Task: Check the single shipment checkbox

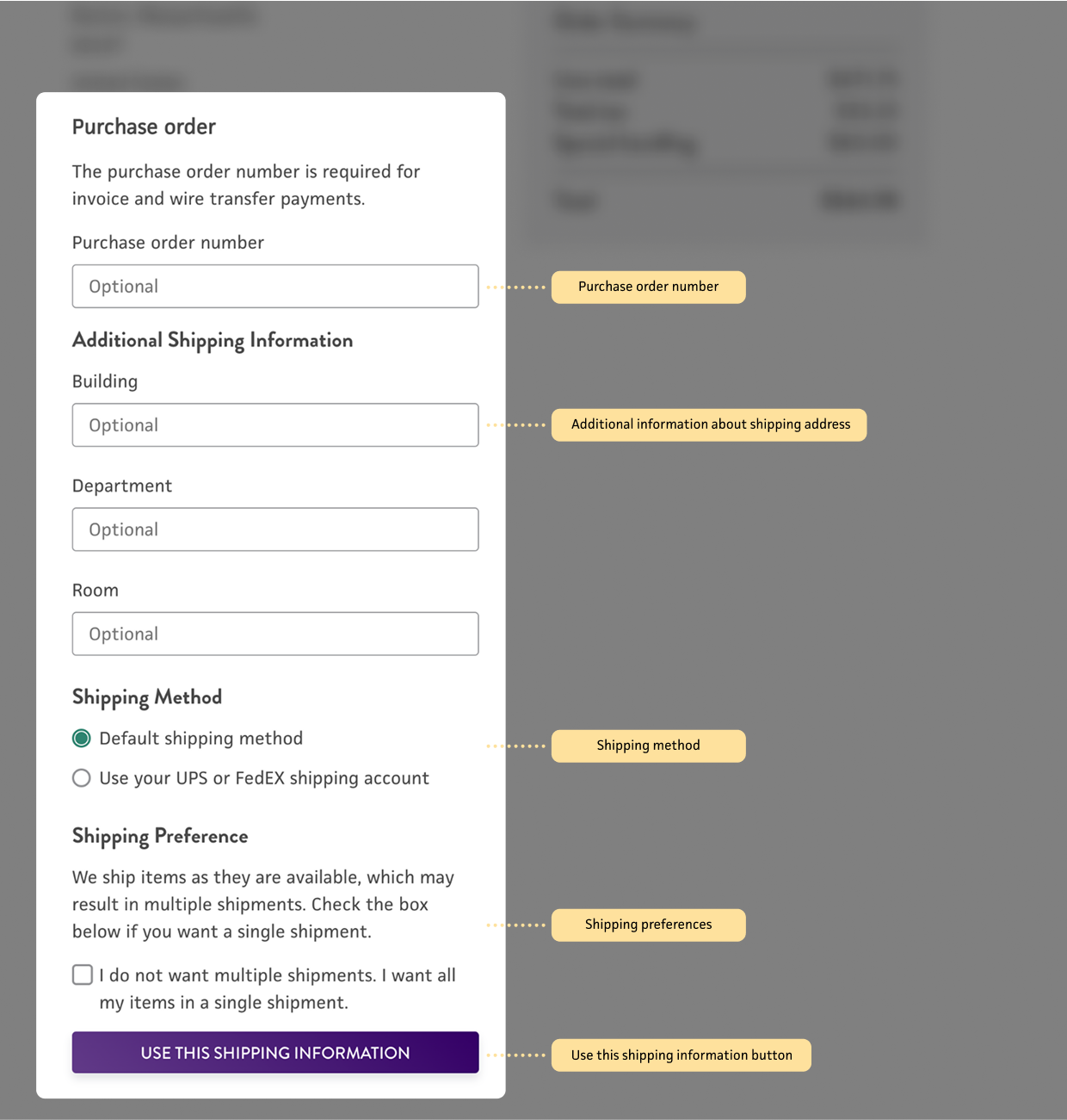Action: (83, 975)
